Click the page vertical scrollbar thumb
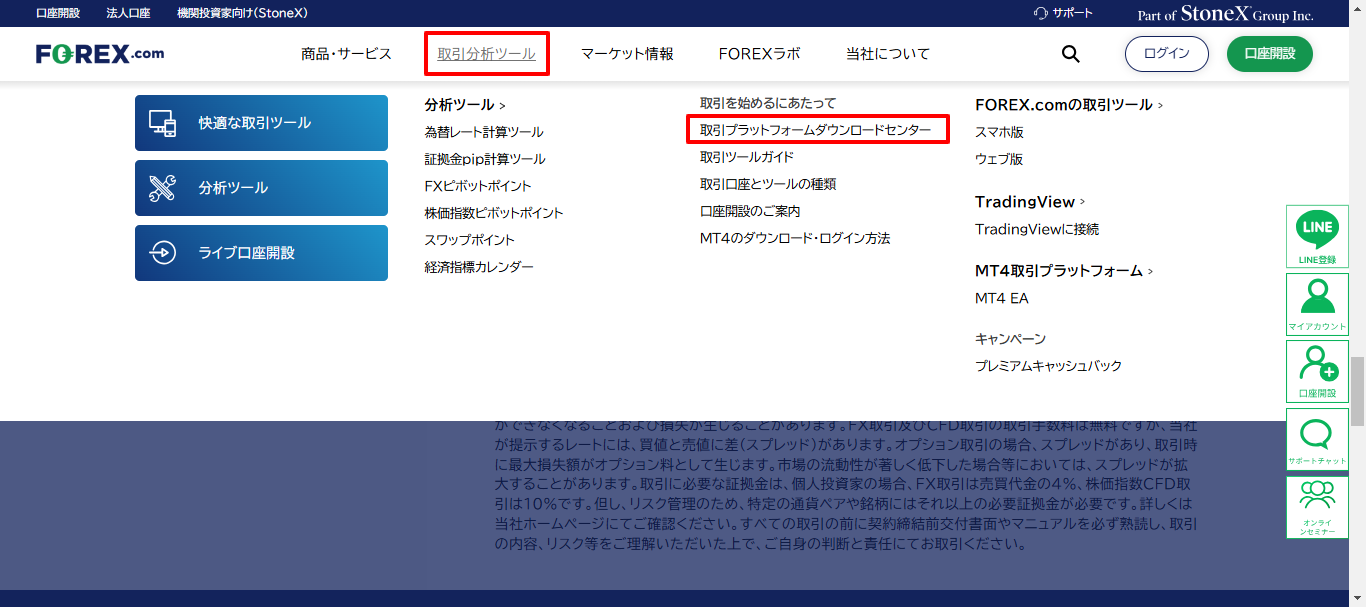The width and height of the screenshot is (1366, 607). click(1357, 392)
